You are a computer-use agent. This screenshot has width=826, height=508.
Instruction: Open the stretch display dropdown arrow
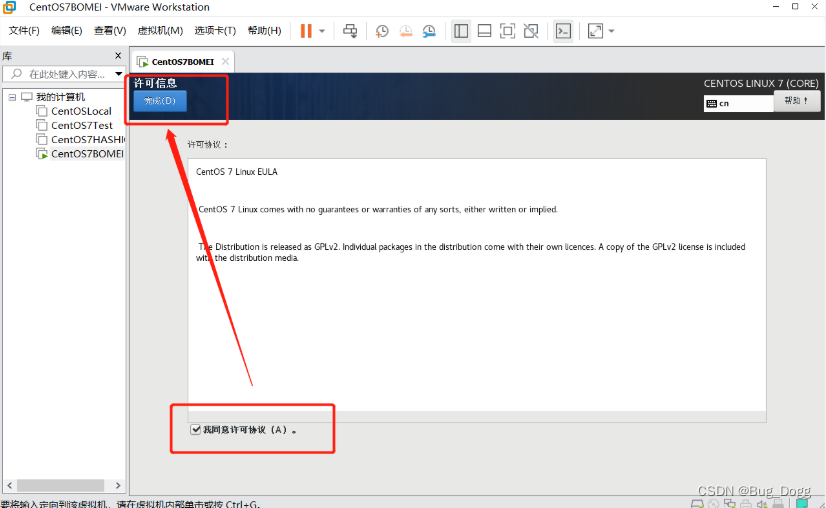tap(612, 31)
